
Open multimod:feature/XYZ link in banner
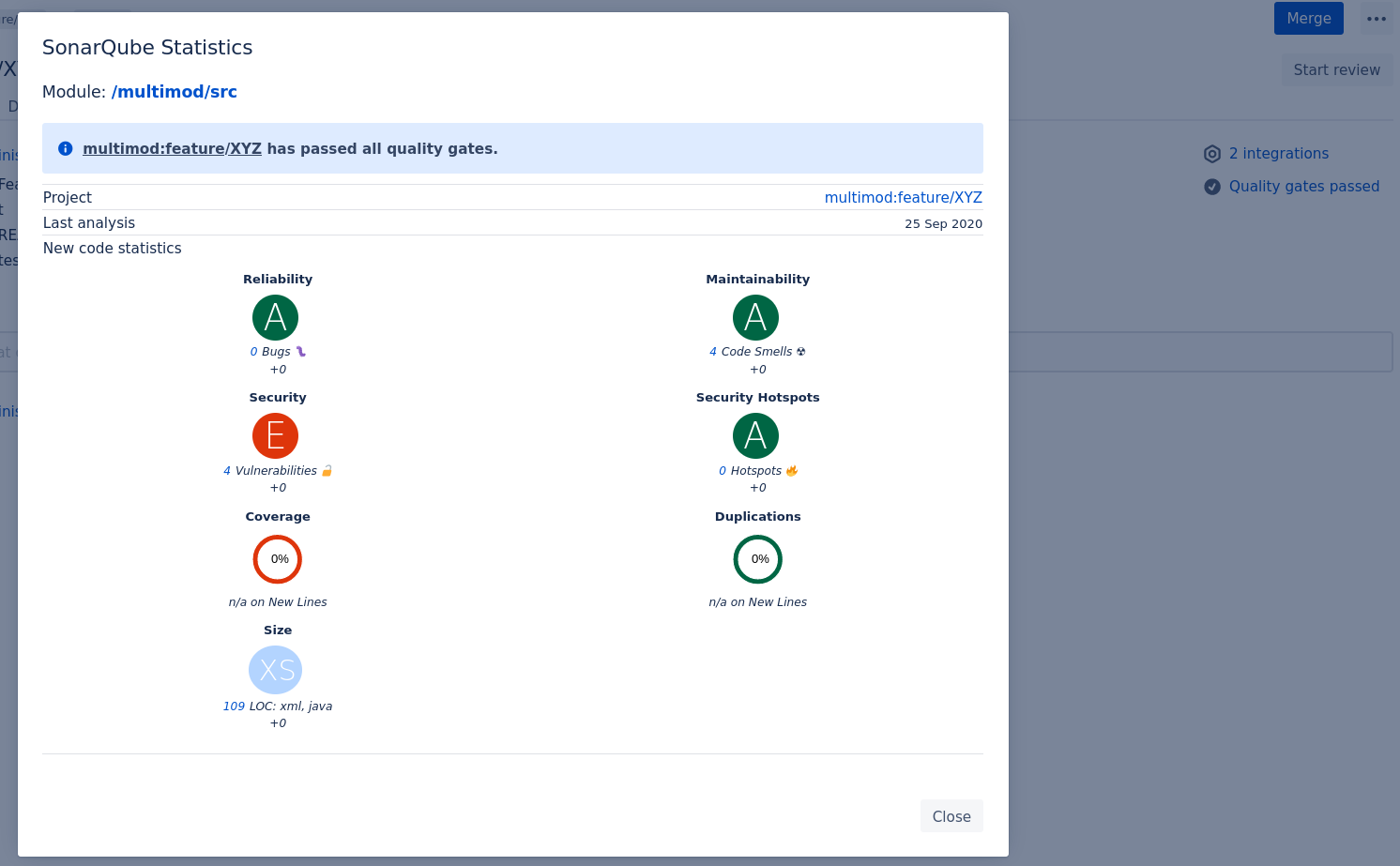172,148
